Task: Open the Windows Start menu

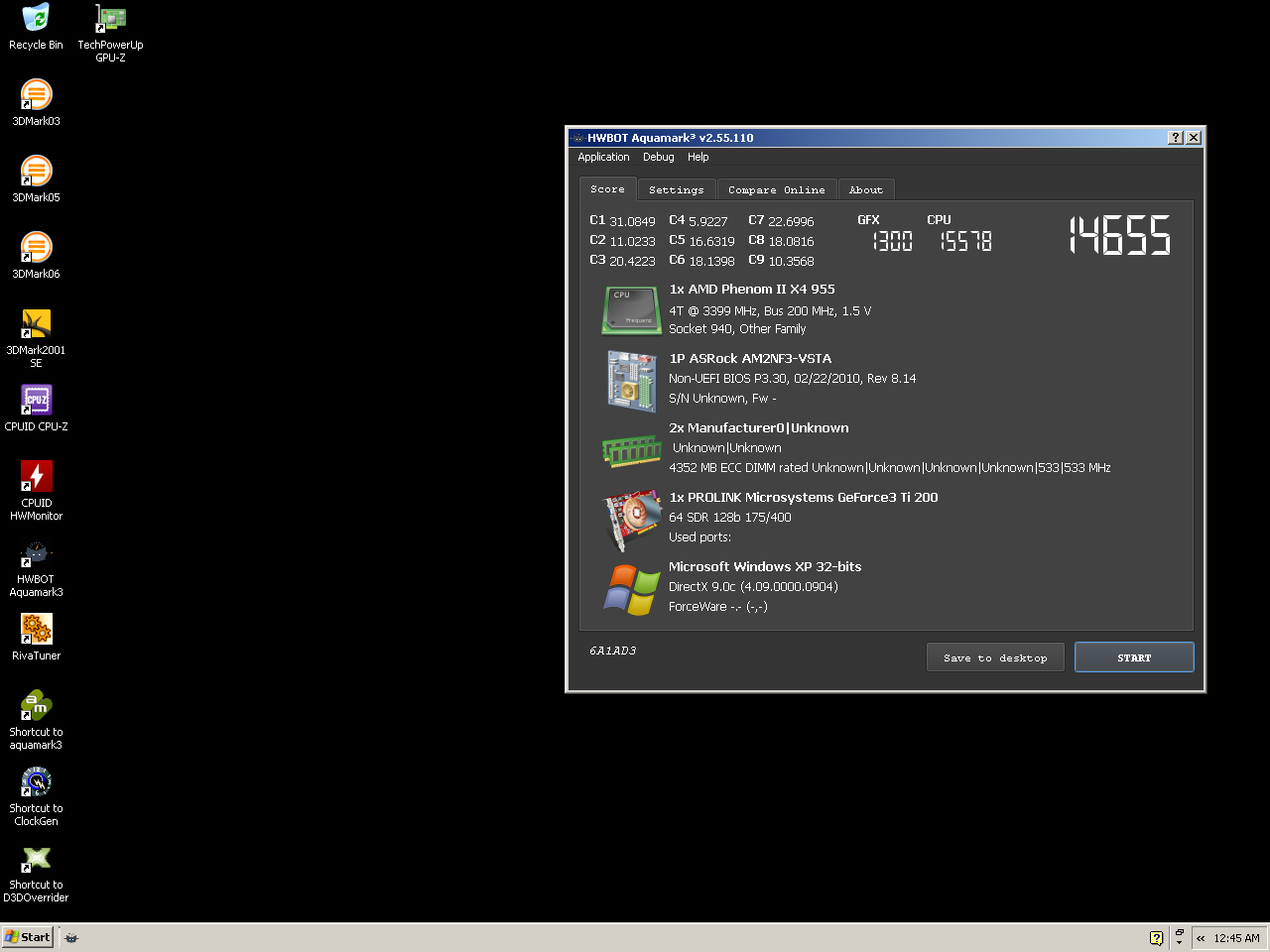Action: 27,937
